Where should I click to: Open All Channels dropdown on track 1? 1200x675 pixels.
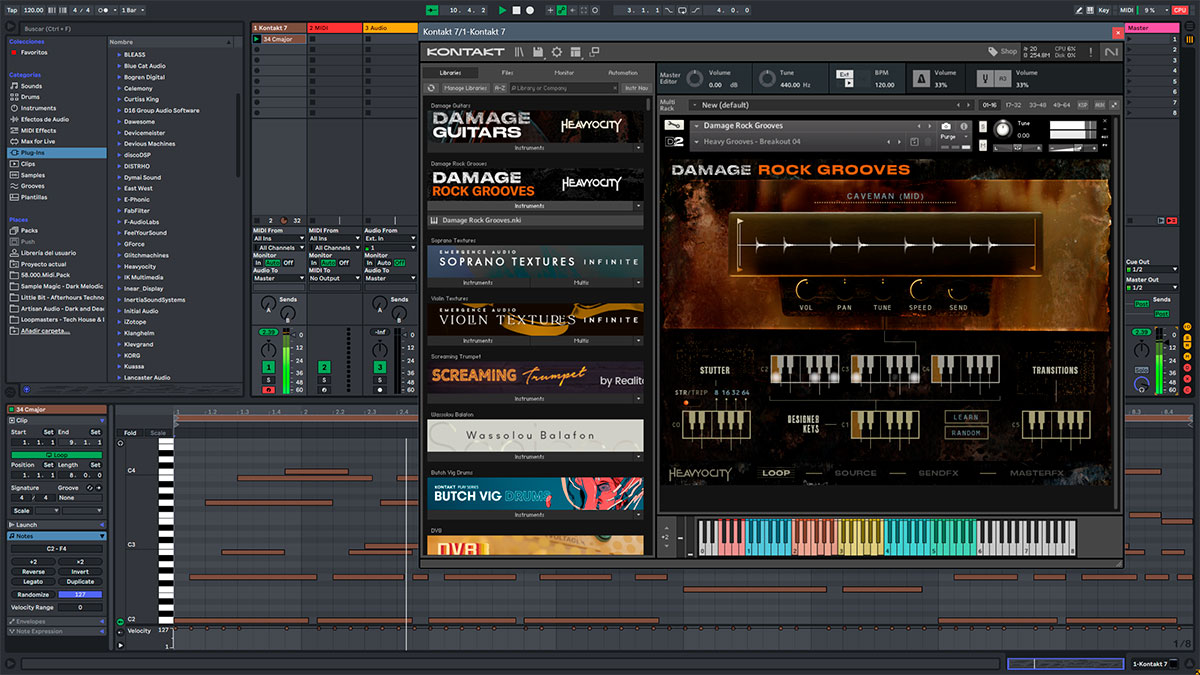(279, 247)
